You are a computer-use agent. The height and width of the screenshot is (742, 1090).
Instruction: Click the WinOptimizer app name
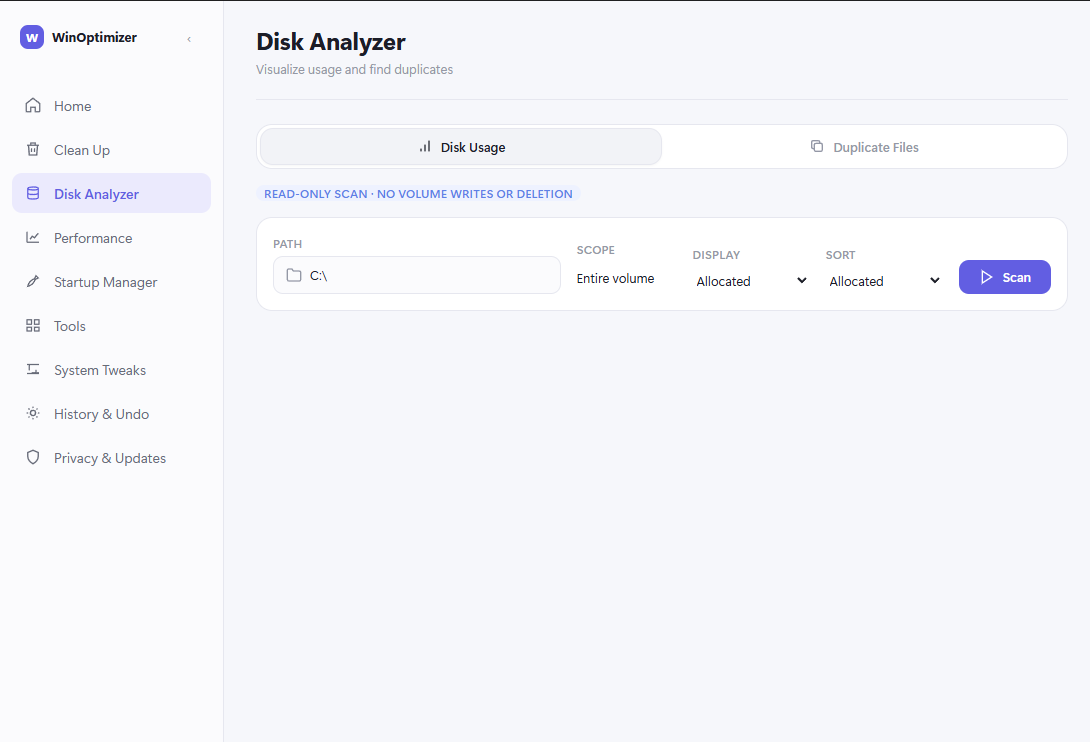(95, 38)
